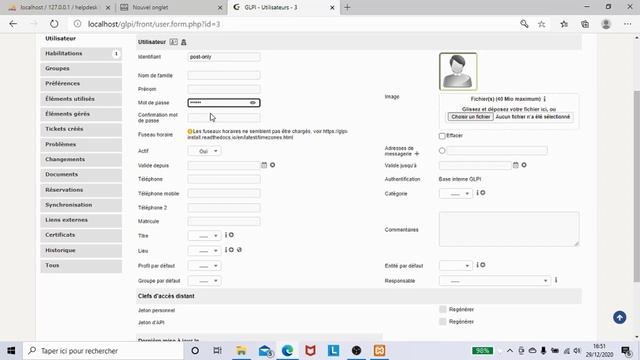Image resolution: width=640 pixels, height=360 pixels.
Task: Tick Régénérer for Jeton d'API
Action: (442, 322)
